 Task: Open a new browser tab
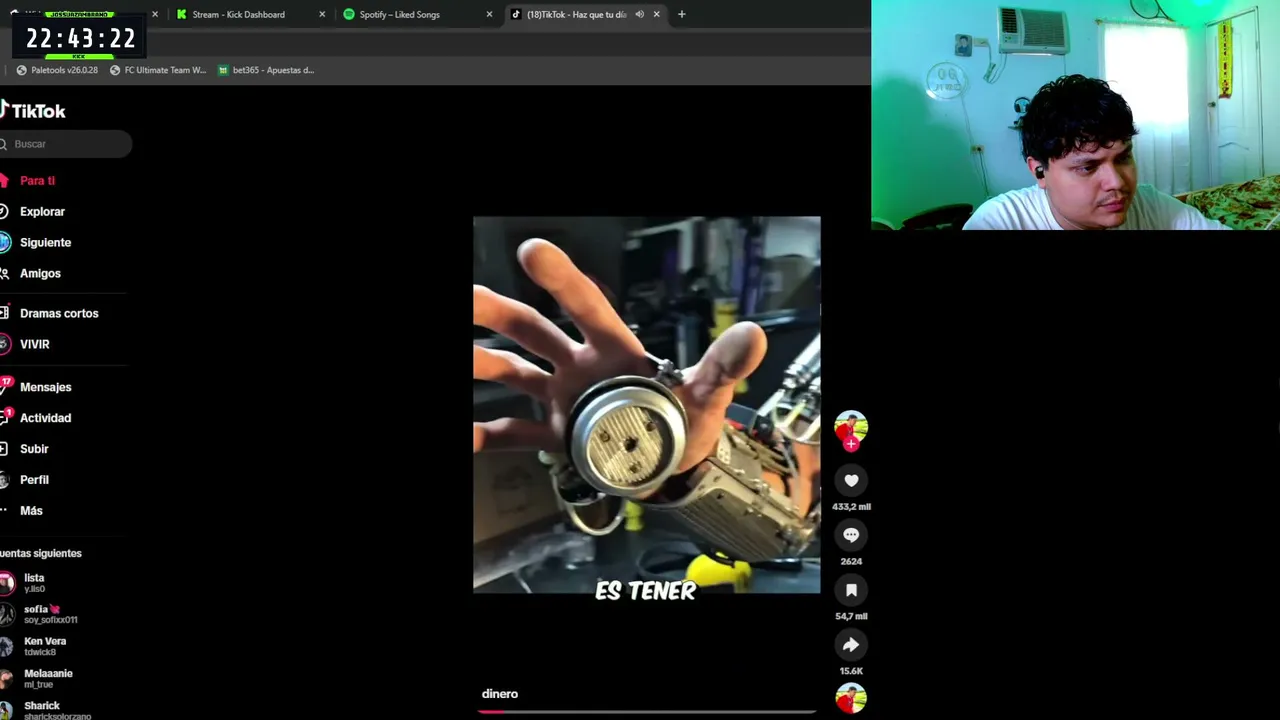tap(681, 14)
